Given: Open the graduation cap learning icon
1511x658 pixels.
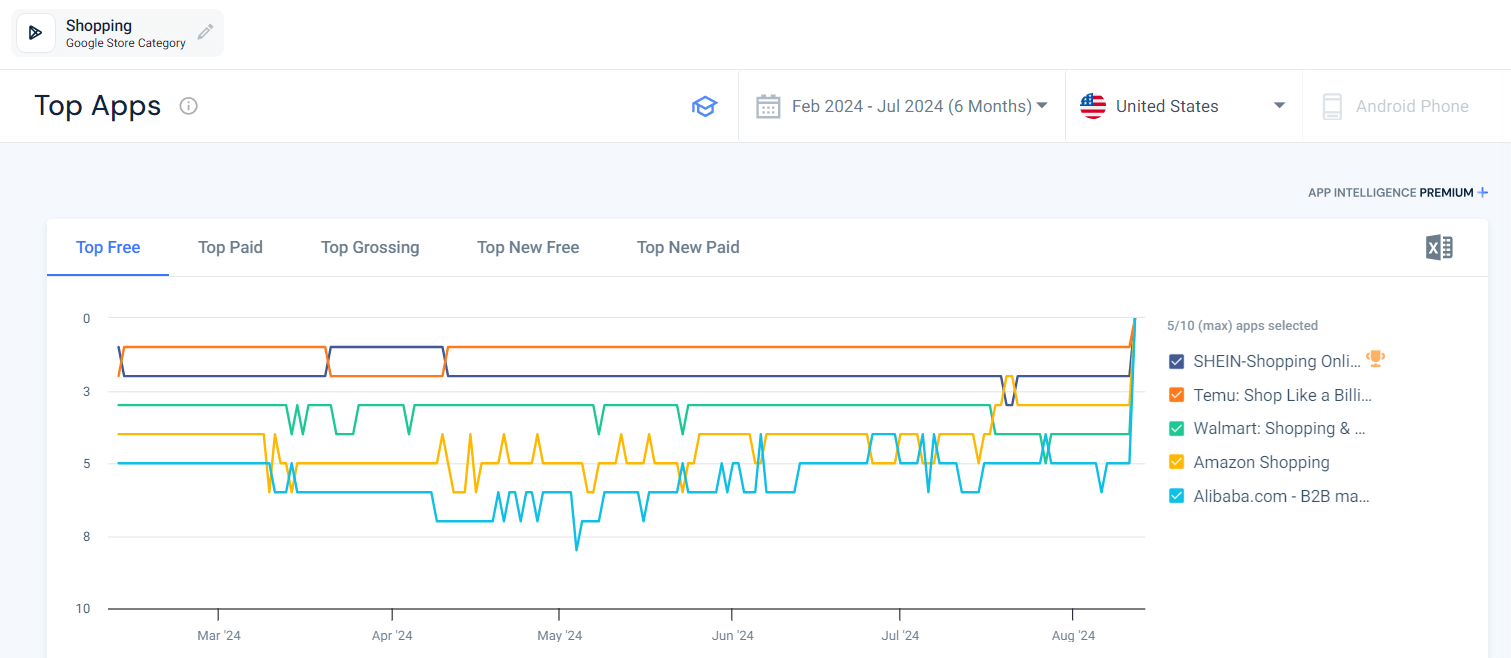Looking at the screenshot, I should [x=705, y=106].
